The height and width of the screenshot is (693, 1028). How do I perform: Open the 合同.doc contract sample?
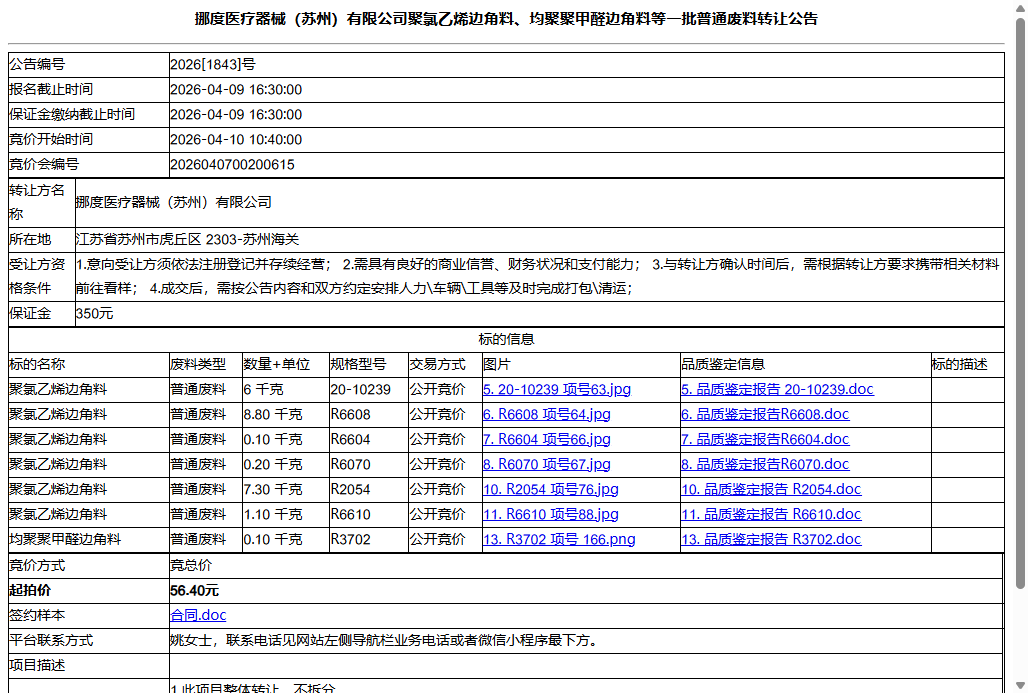198,615
